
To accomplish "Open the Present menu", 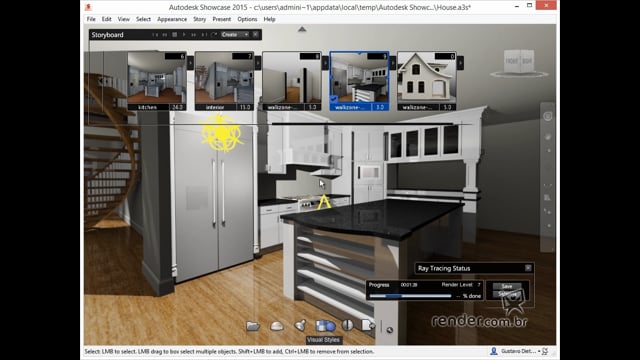I will (222, 19).
